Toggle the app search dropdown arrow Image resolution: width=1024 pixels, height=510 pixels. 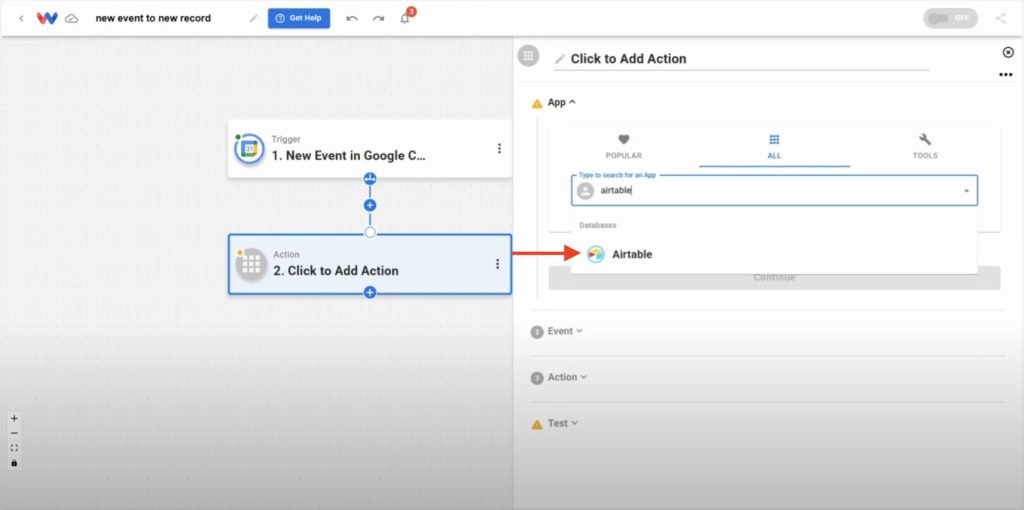point(966,191)
